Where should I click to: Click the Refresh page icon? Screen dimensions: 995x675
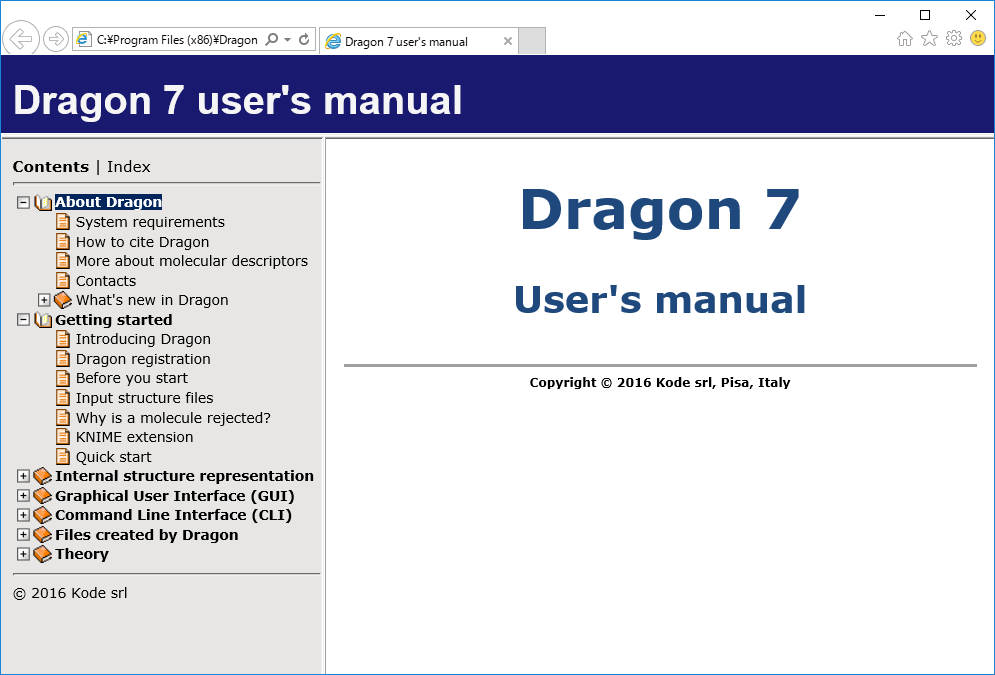pos(304,39)
